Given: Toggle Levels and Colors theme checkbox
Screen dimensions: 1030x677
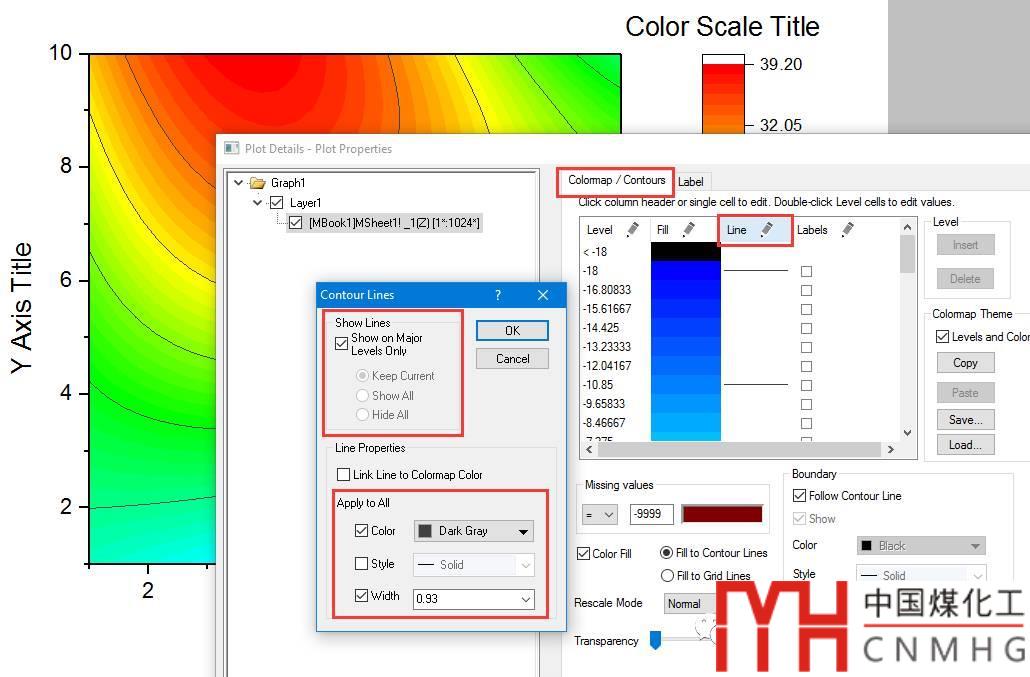Looking at the screenshot, I should [x=943, y=336].
